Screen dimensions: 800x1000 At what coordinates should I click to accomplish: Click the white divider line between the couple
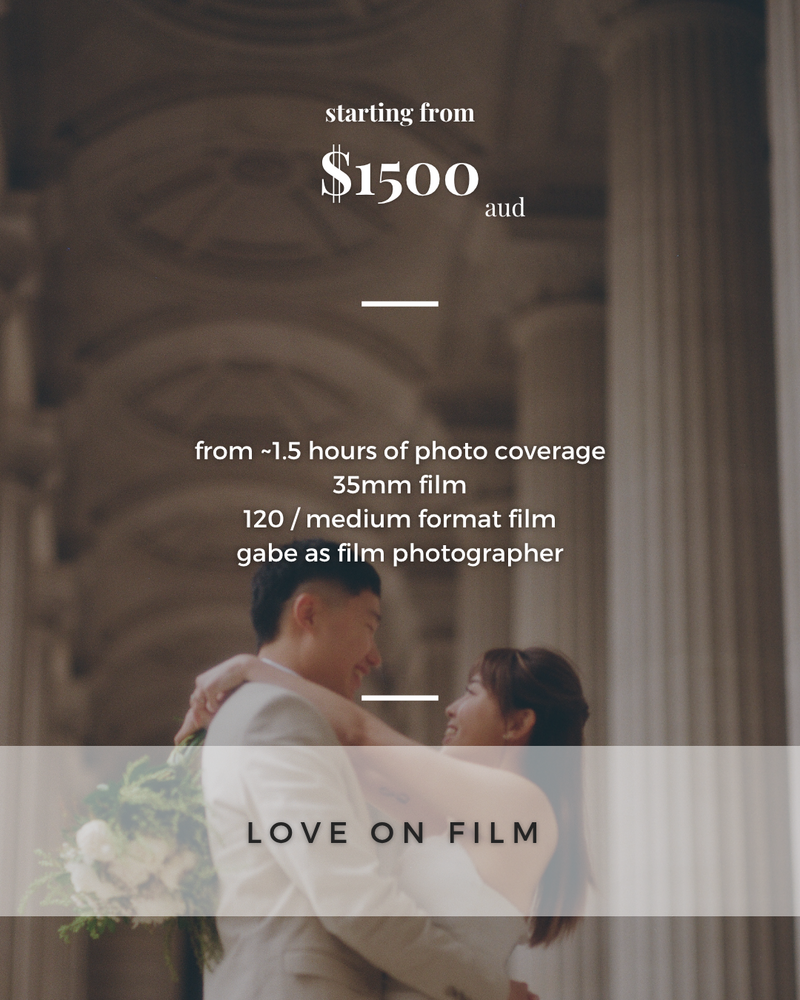pyautogui.click(x=399, y=698)
